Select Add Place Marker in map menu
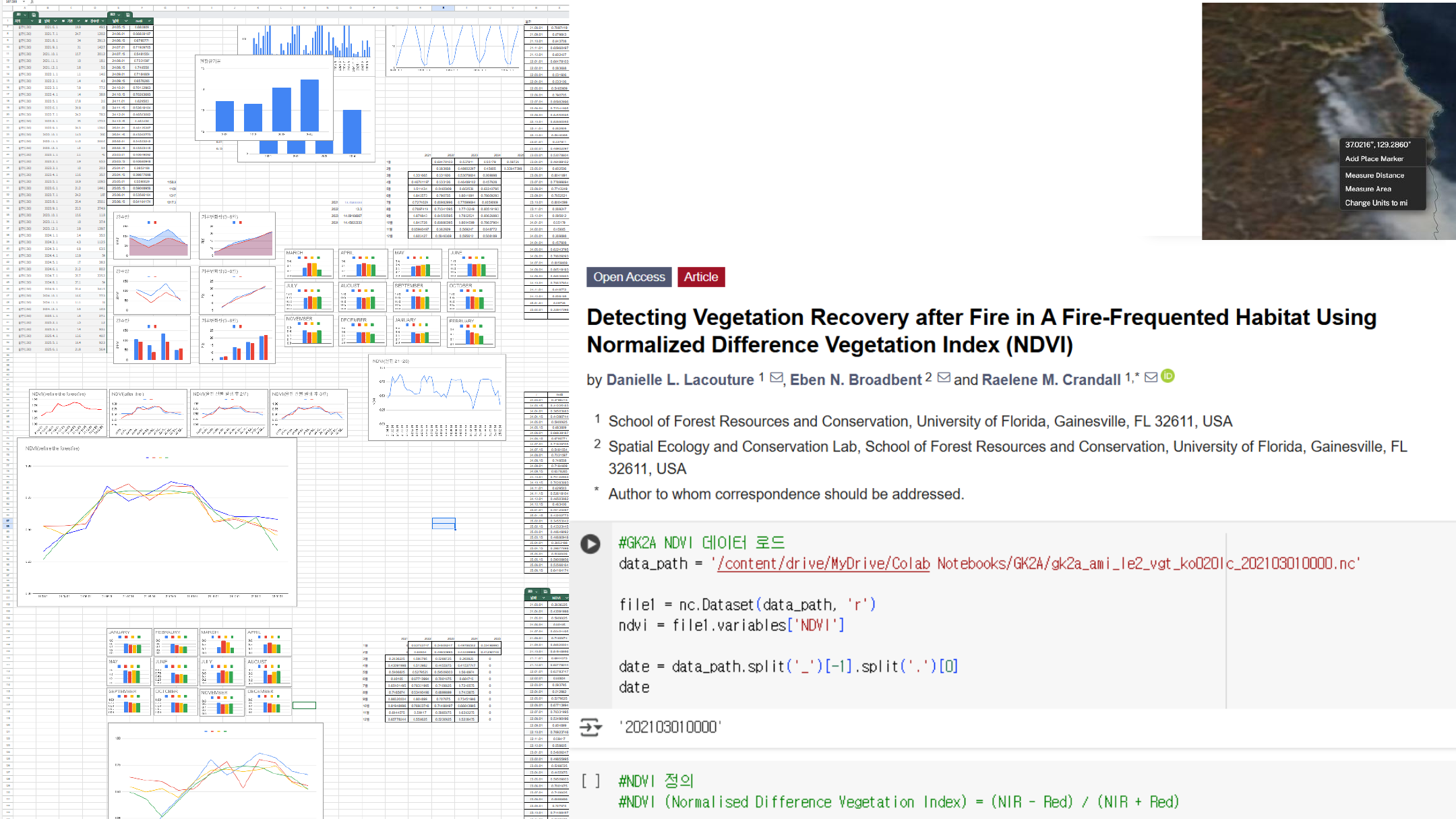 click(x=1374, y=159)
